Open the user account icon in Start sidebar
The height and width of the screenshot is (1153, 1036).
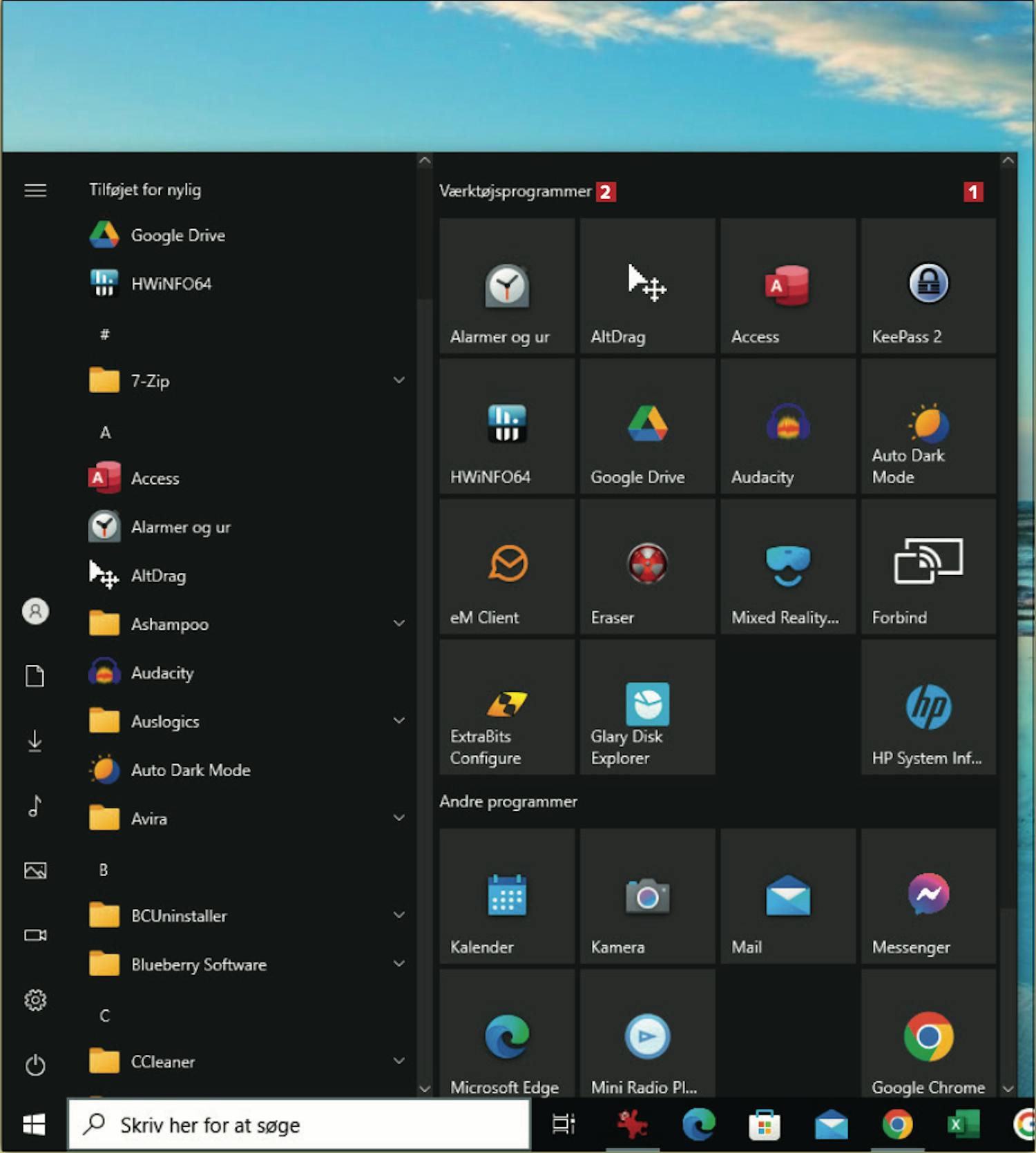pos(35,611)
